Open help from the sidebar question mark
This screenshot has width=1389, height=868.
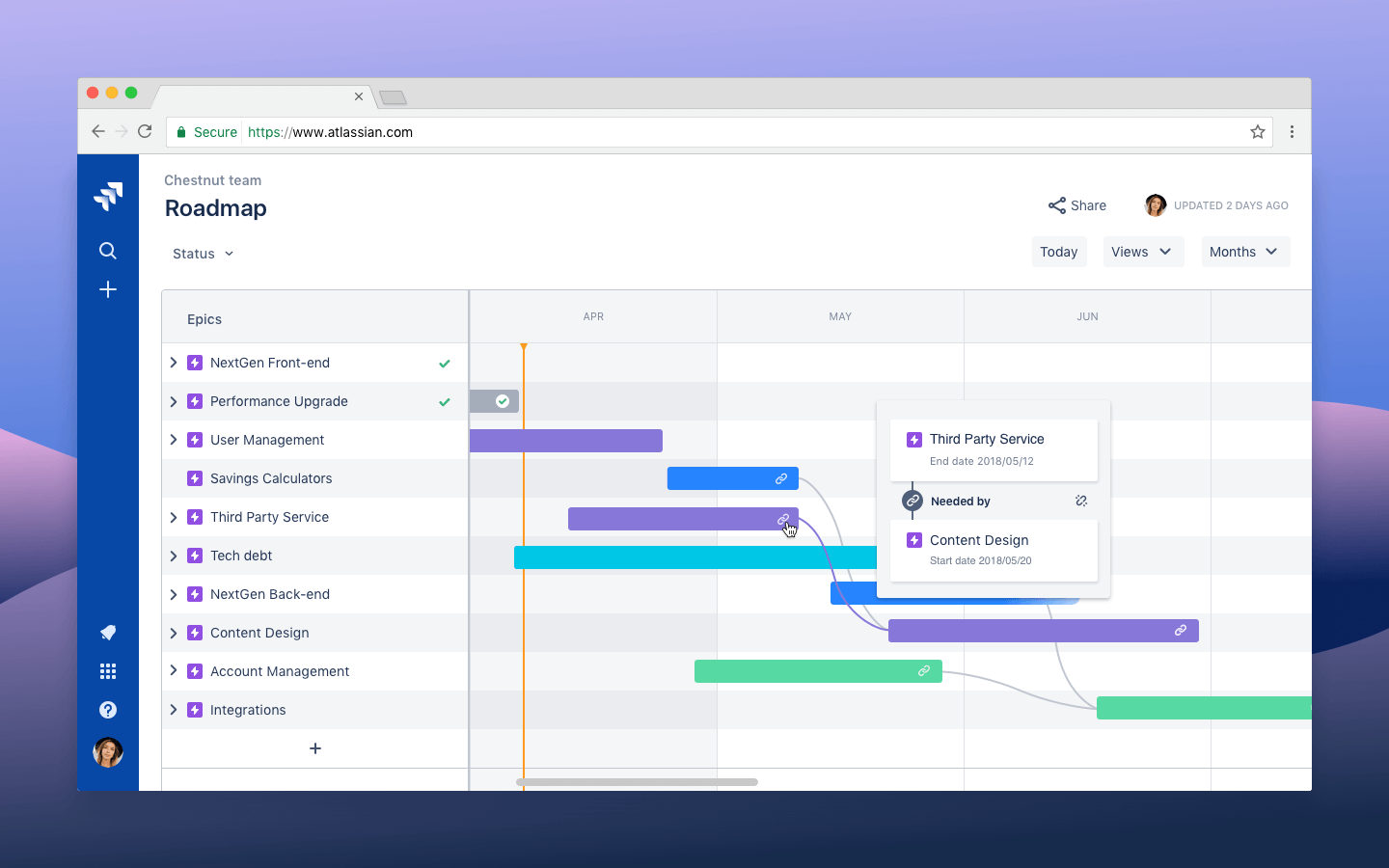(x=107, y=710)
